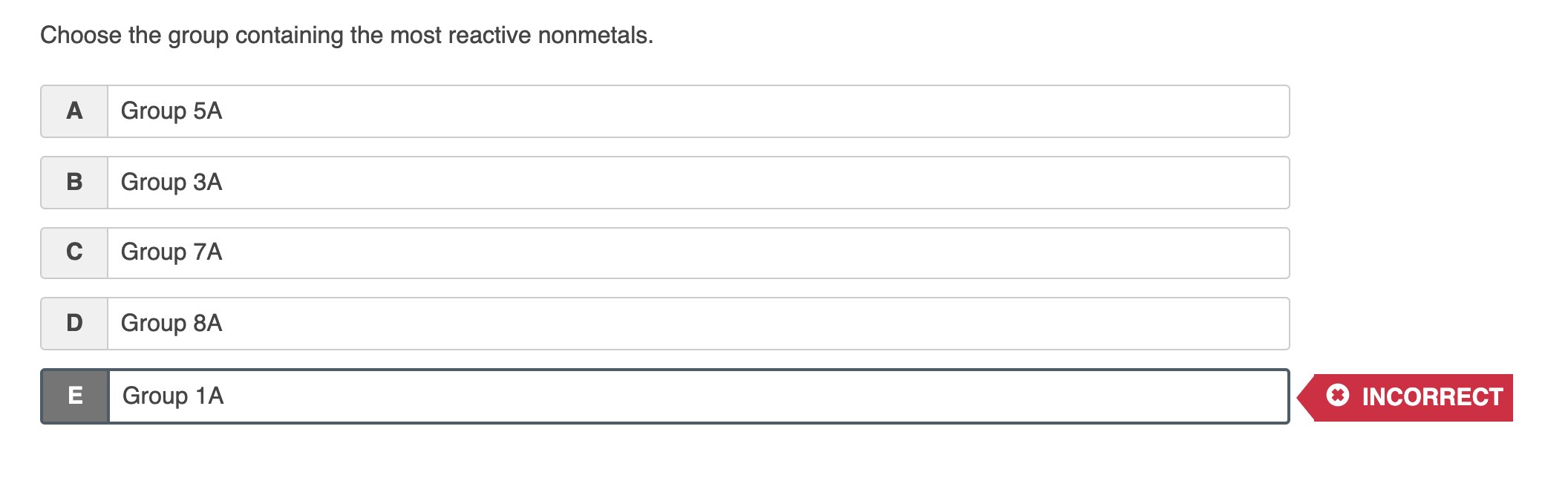Click the Group 8A answer text label
The width and height of the screenshot is (1568, 478).
(172, 323)
